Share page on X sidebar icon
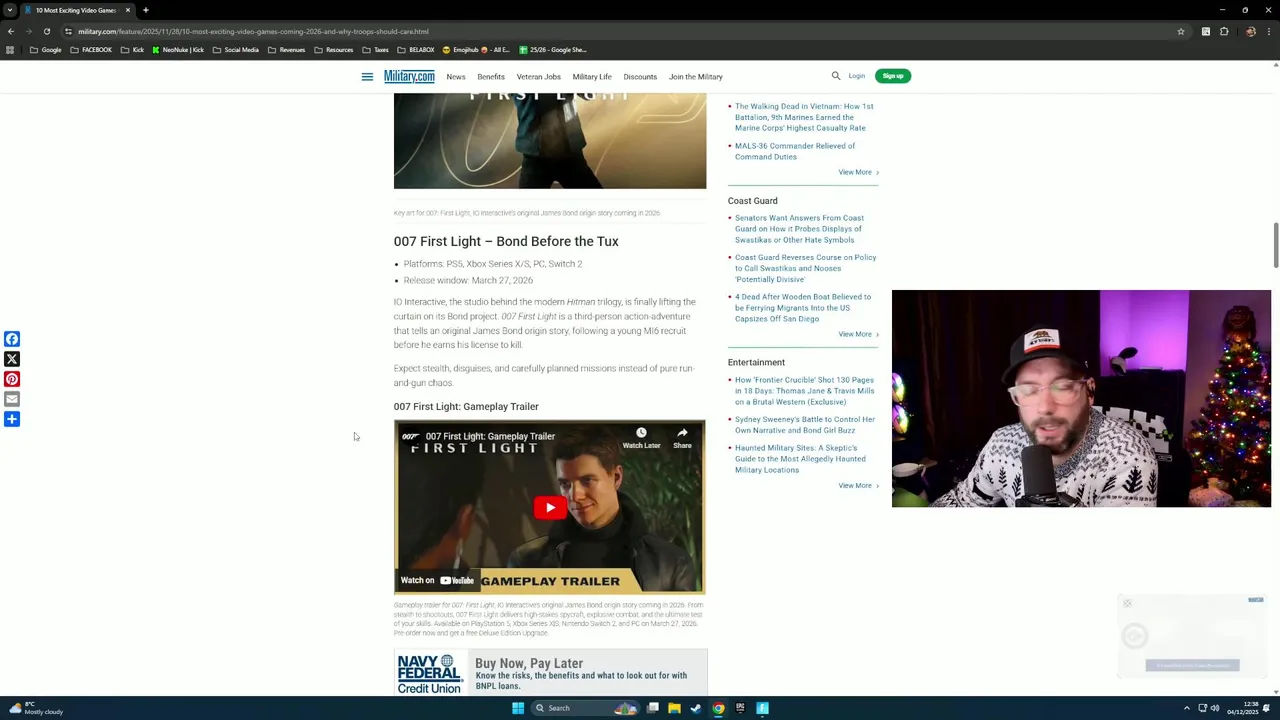The height and width of the screenshot is (720, 1280). pos(12,359)
